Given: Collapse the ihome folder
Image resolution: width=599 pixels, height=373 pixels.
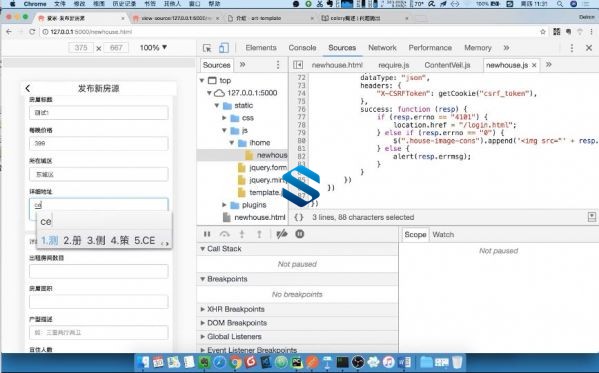Looking at the screenshot, I should (x=232, y=143).
